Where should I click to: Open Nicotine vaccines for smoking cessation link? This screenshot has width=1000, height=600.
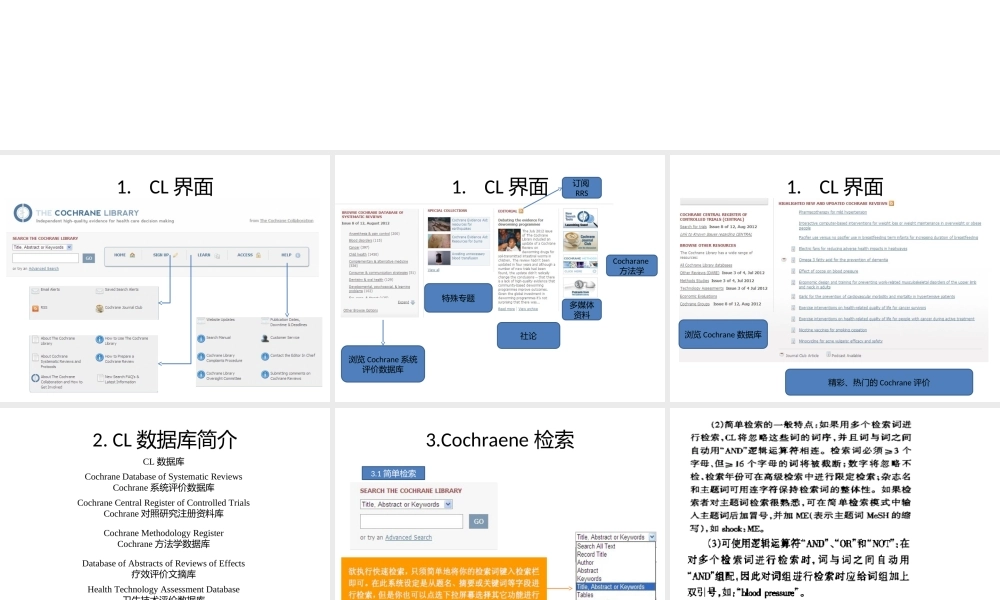[832, 330]
